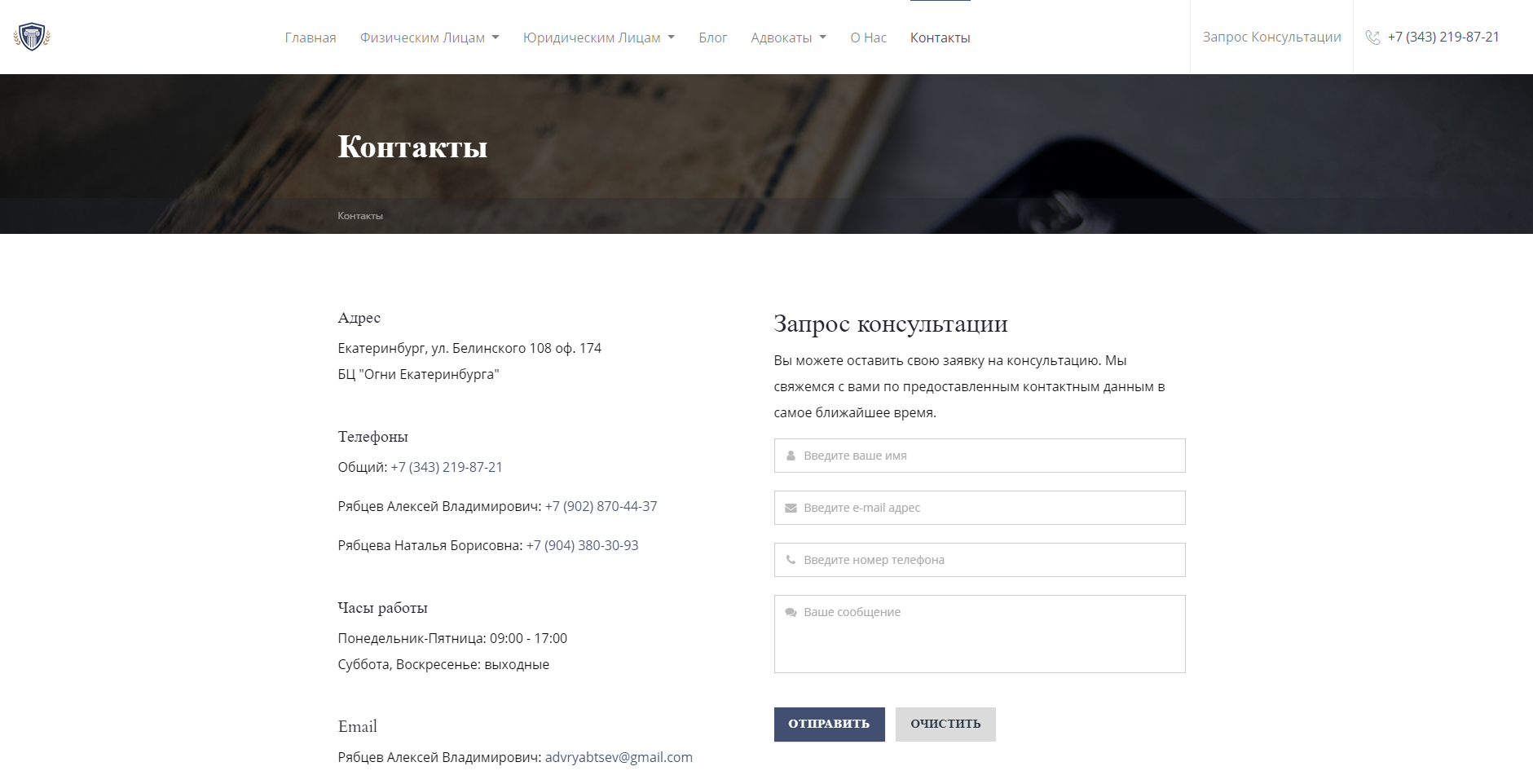Screen dimensions: 1533x784
Task: Click the phone icon in phone field
Action: [x=791, y=560]
